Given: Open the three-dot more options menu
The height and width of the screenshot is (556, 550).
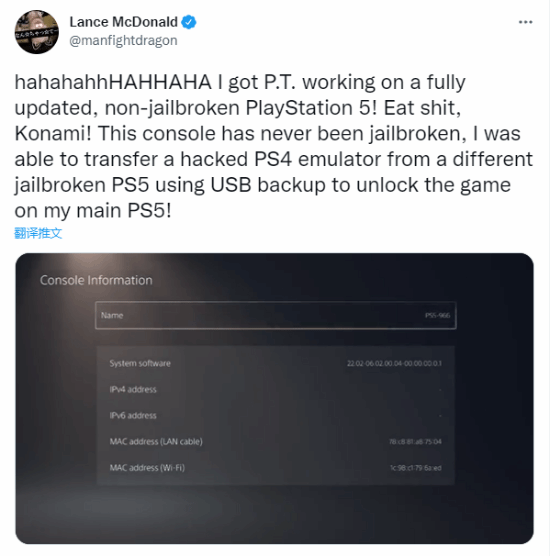Looking at the screenshot, I should (525, 22).
